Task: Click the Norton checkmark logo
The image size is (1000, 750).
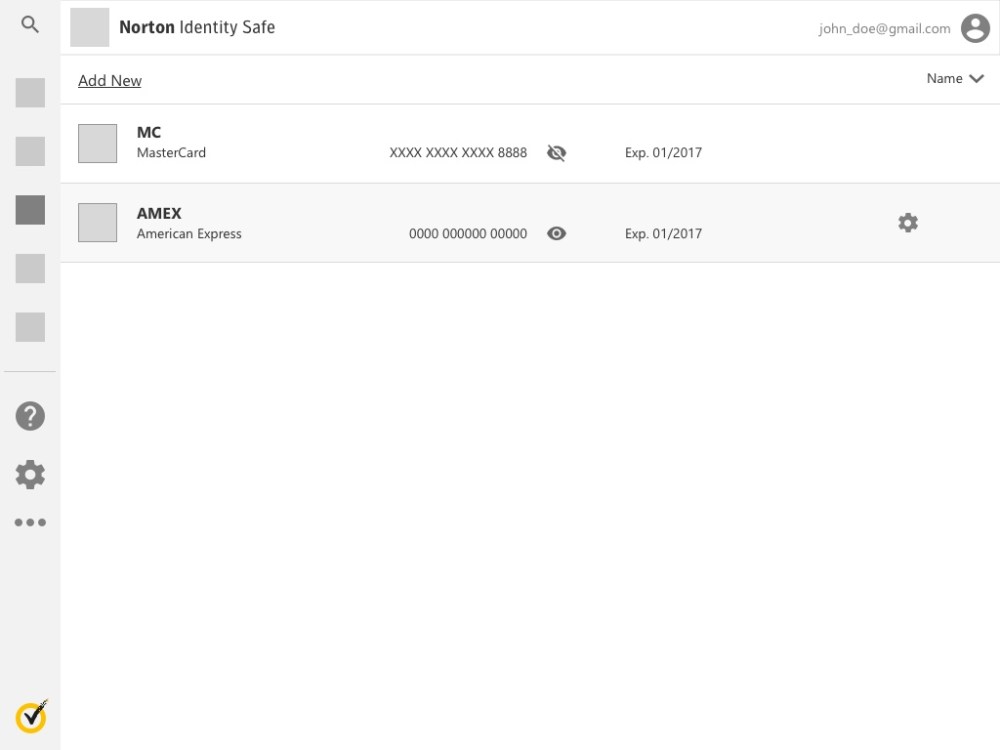Action: pos(31,716)
